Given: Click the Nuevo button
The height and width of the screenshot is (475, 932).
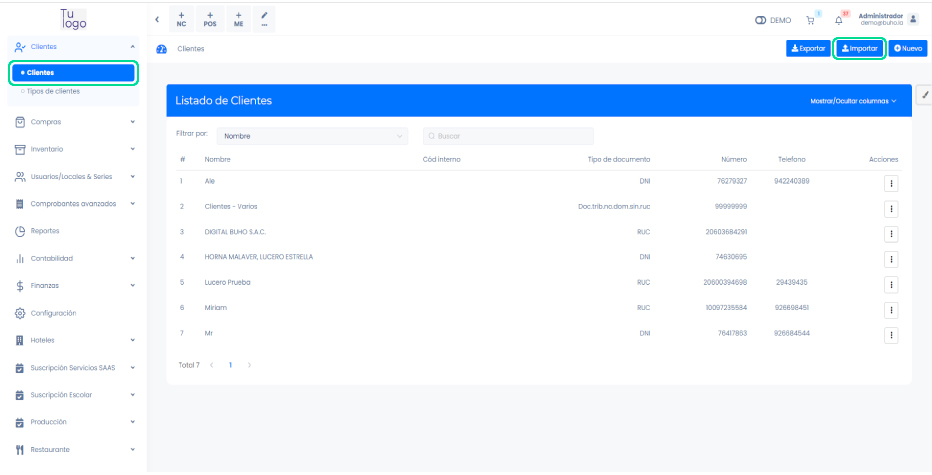Looking at the screenshot, I should tap(908, 48).
